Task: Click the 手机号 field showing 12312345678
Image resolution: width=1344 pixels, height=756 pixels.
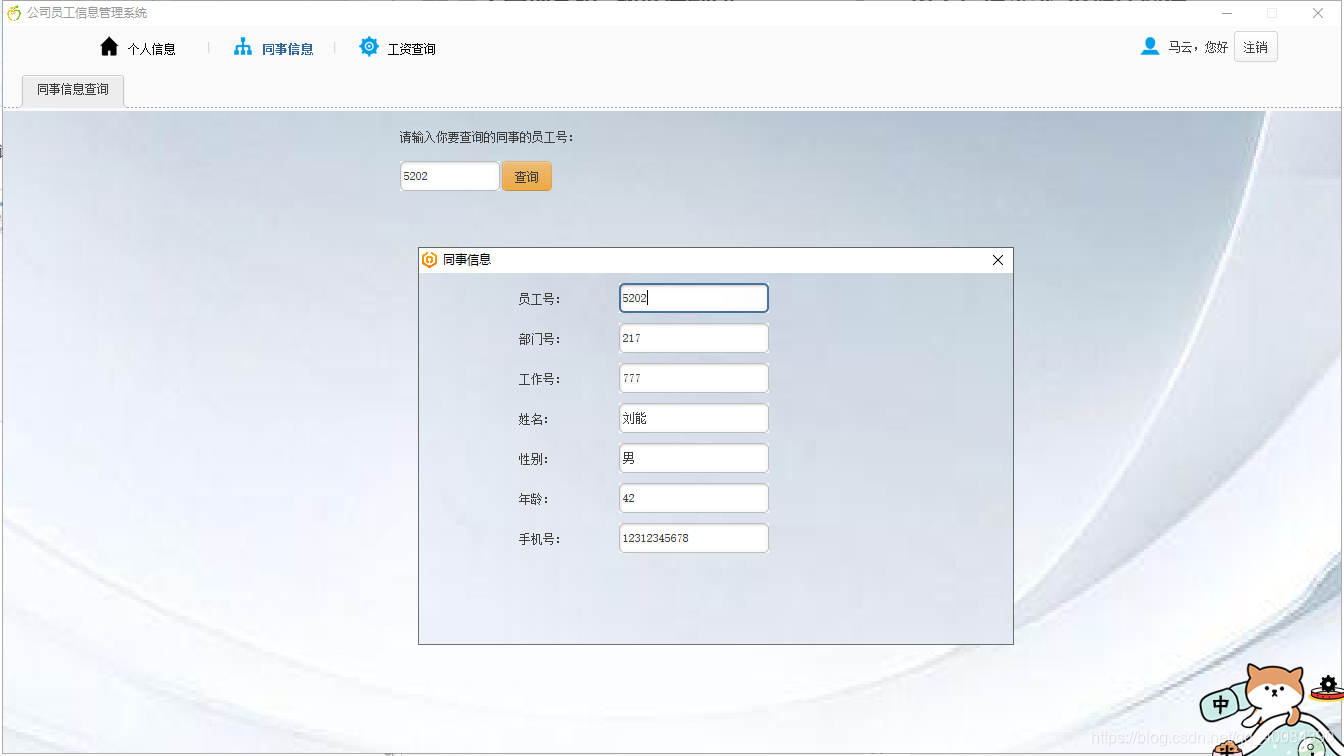Action: (693, 538)
